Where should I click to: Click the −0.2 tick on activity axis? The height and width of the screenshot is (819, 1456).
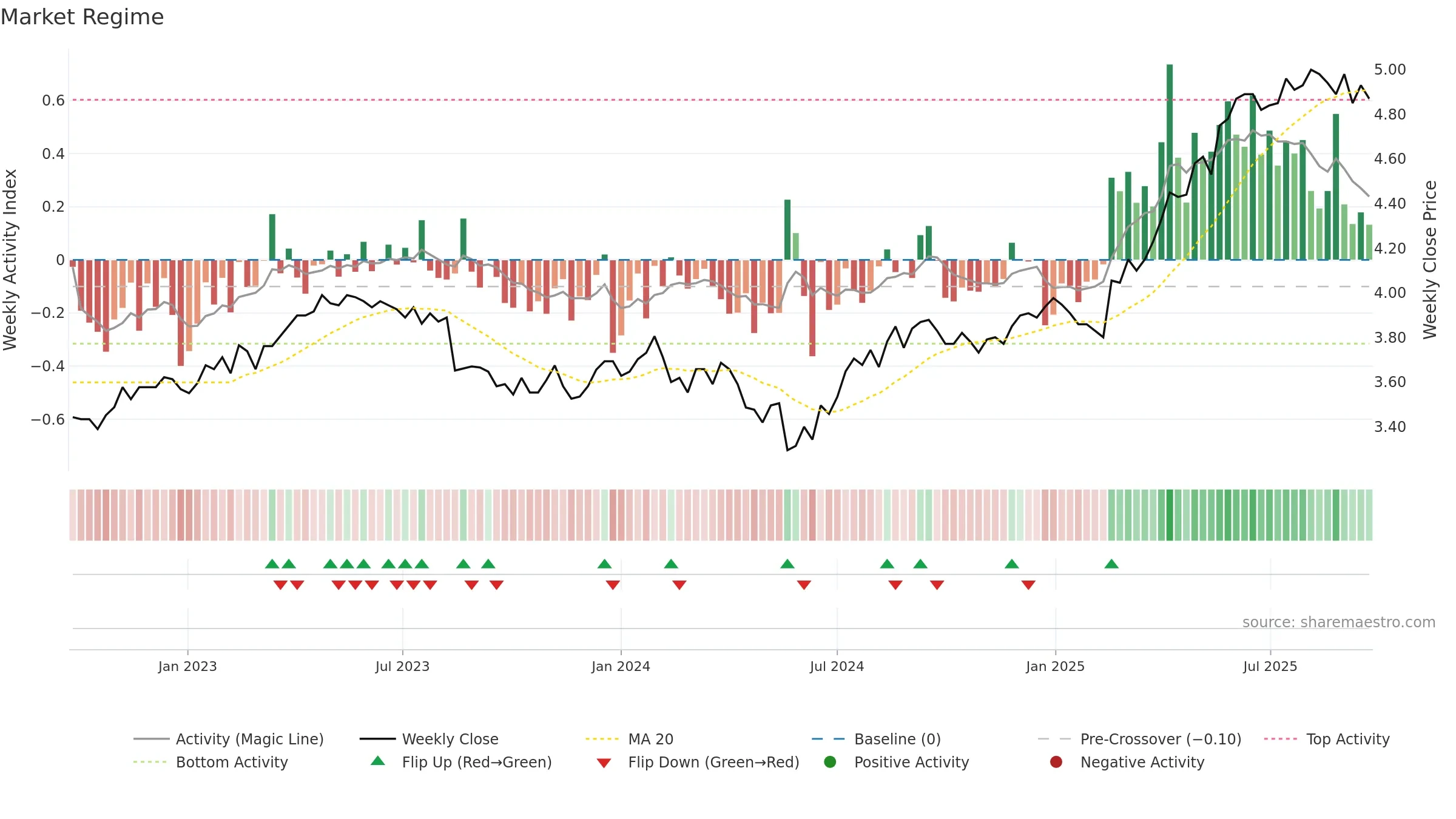47,312
